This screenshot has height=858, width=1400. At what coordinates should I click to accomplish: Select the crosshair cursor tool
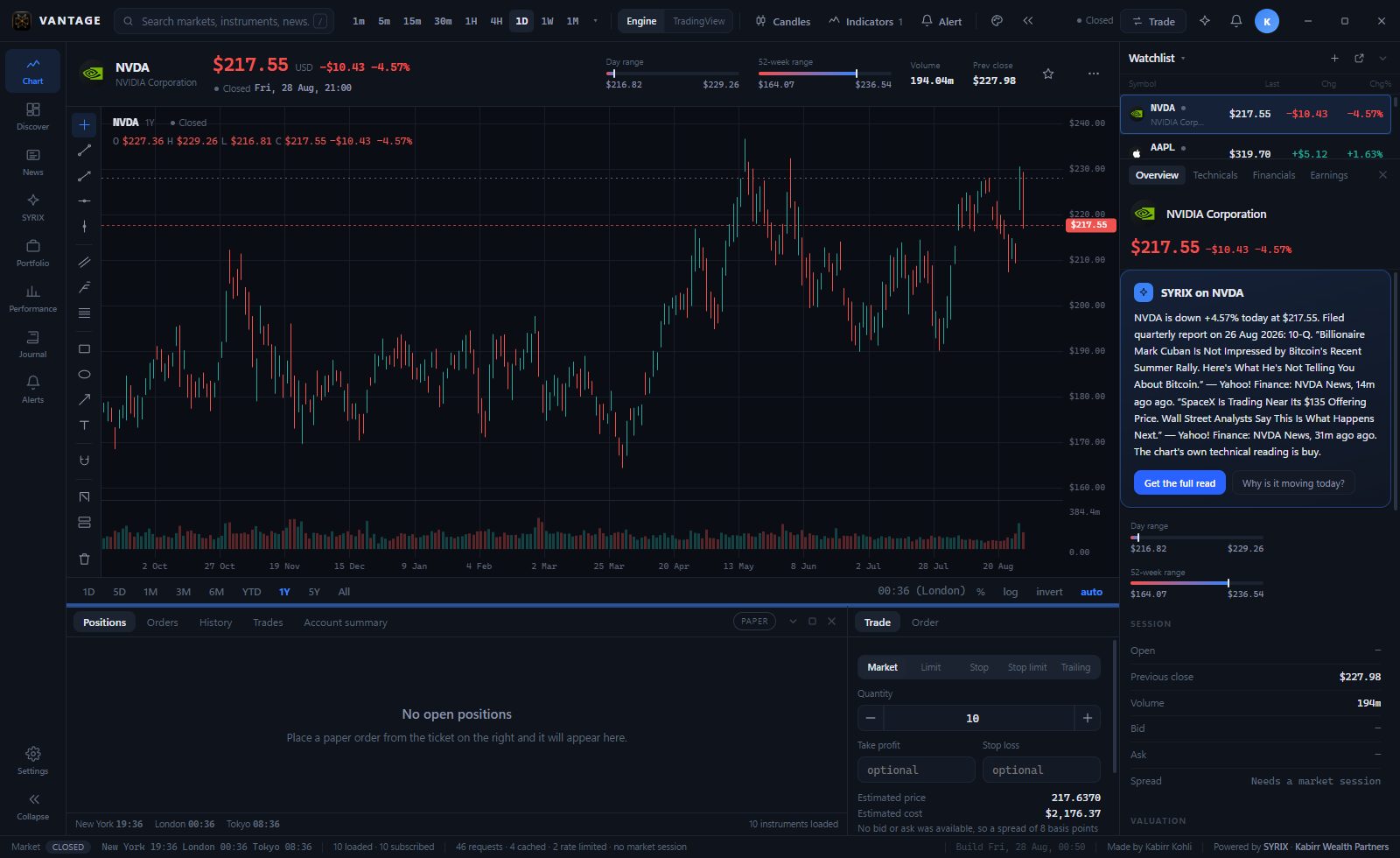tap(84, 125)
